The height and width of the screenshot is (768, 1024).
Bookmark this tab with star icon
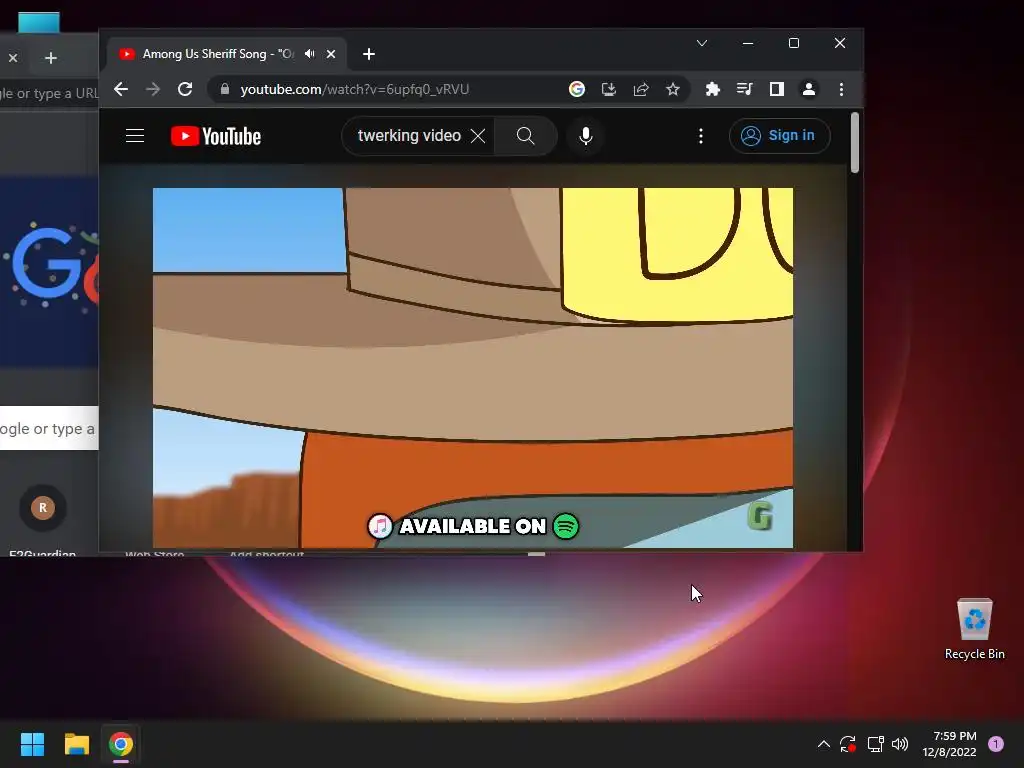coord(673,89)
